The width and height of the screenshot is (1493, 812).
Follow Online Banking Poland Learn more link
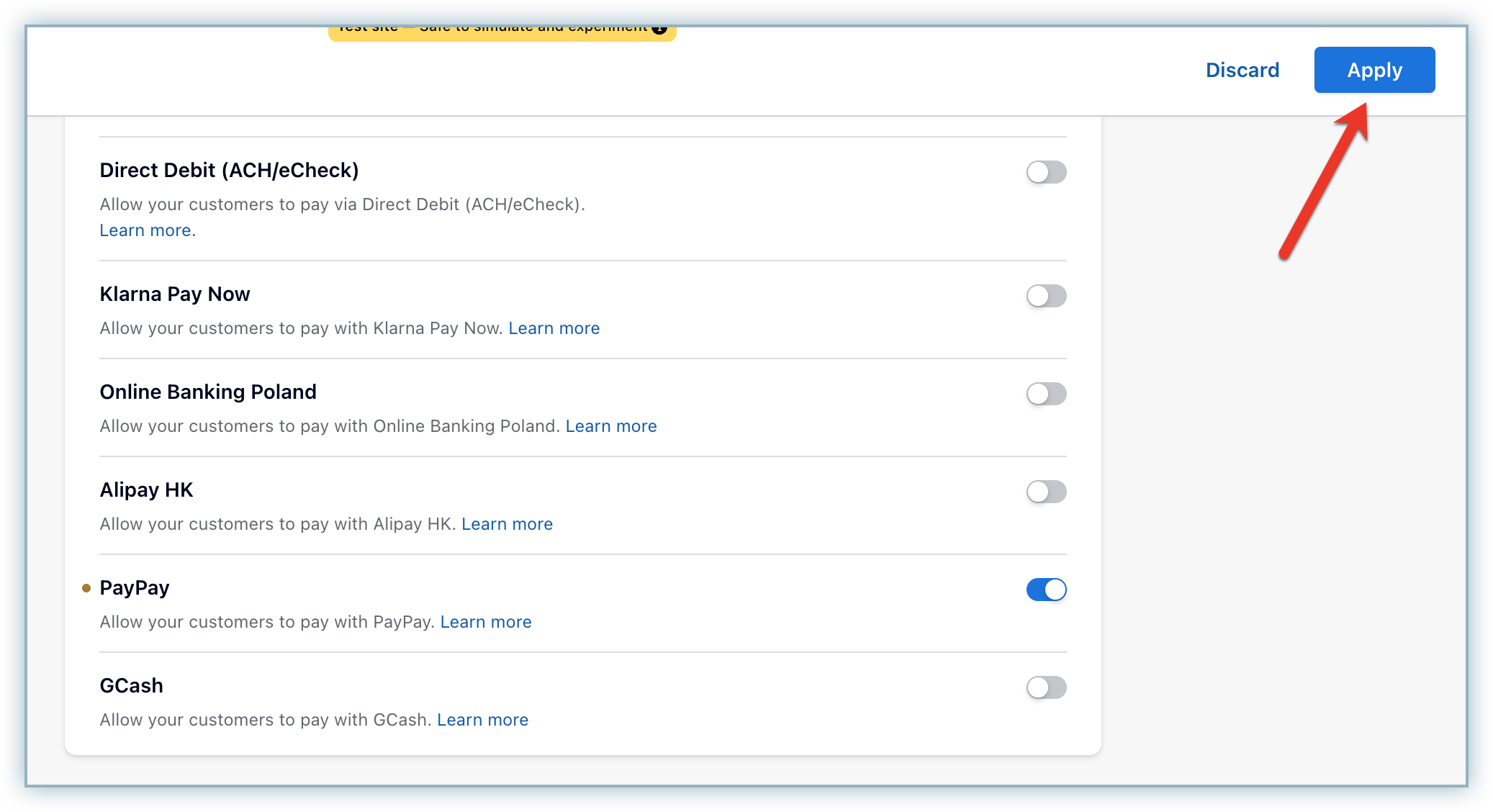coord(611,426)
